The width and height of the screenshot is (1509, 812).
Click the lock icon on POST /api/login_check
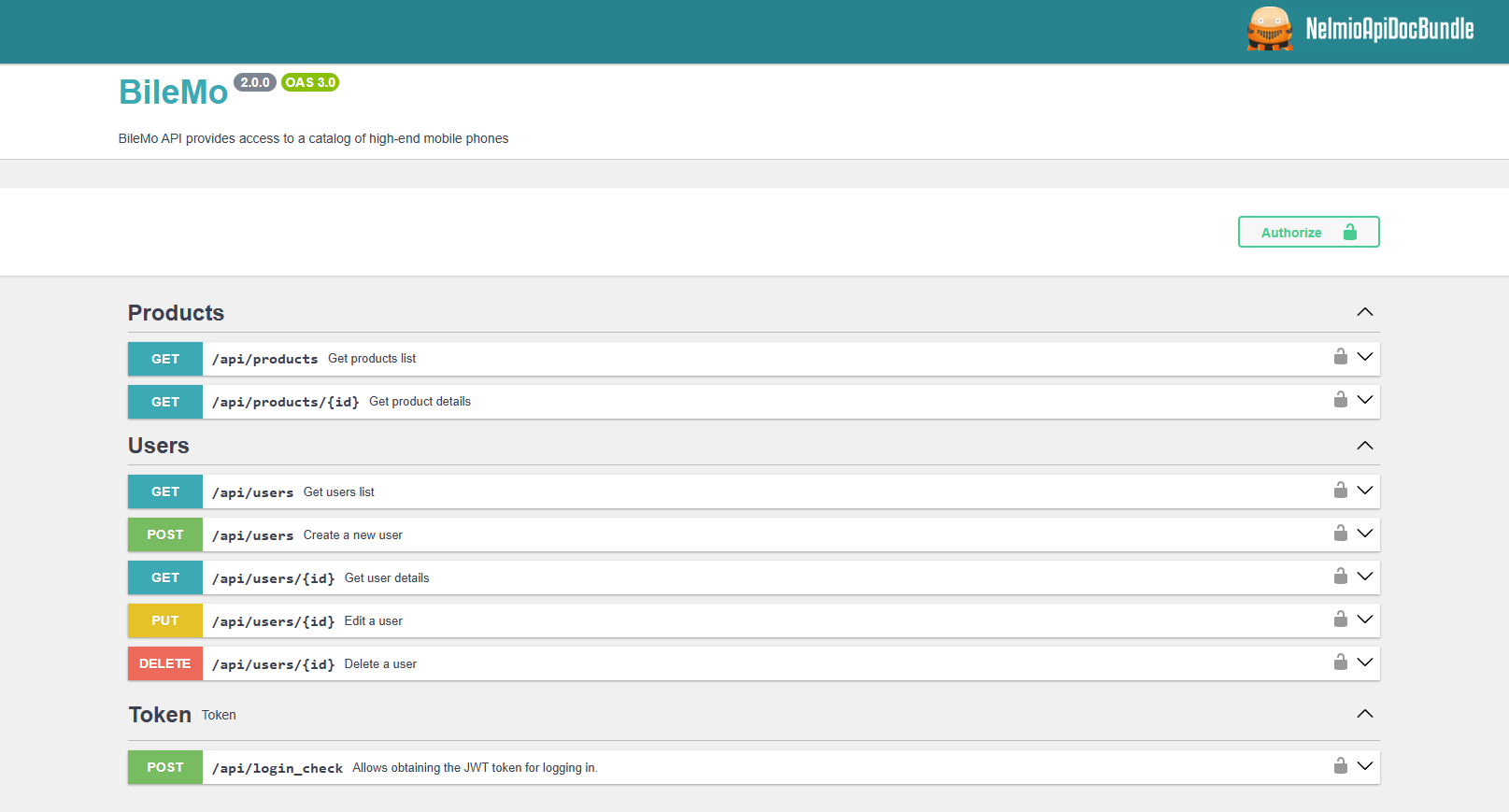tap(1340, 766)
